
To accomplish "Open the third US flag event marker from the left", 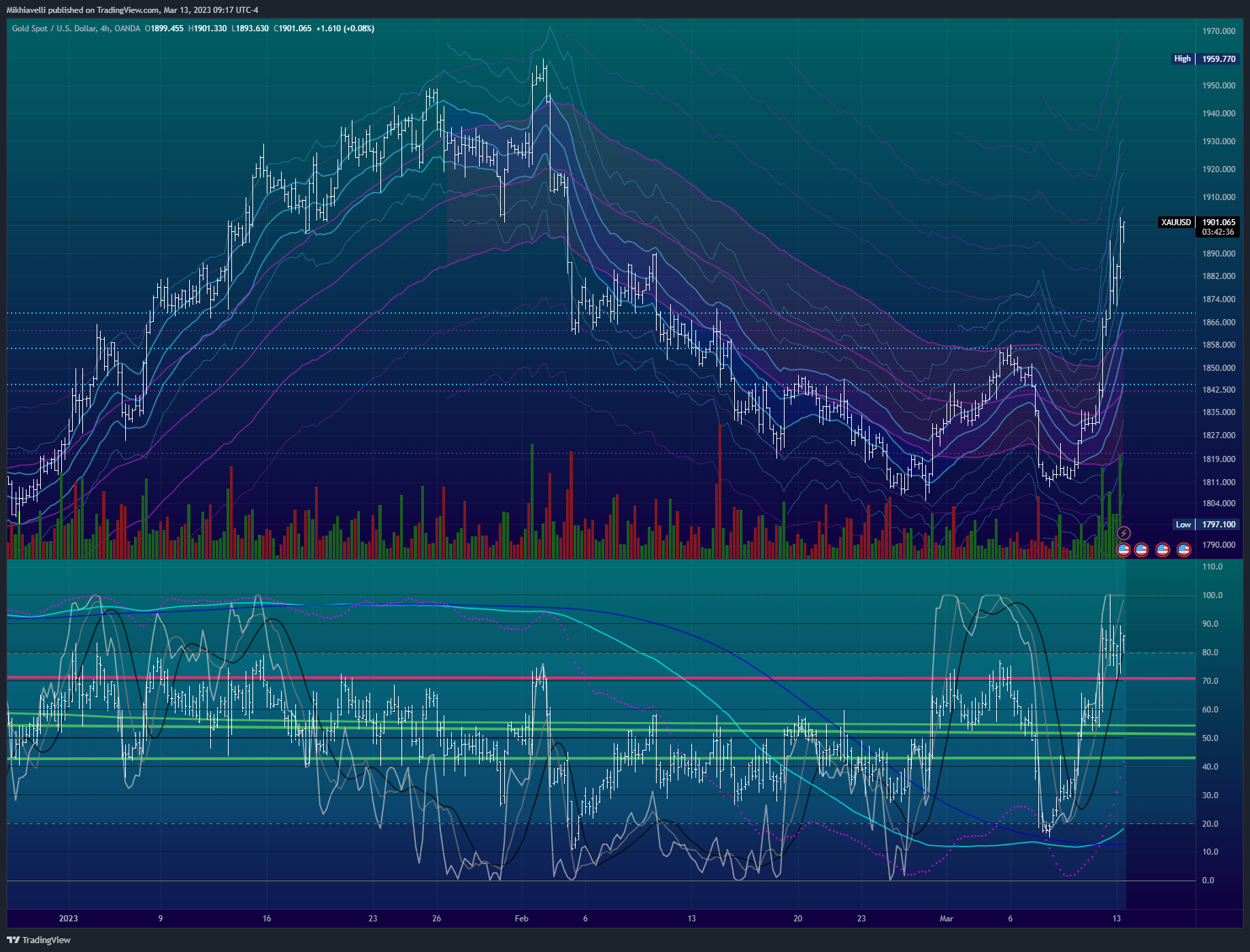I will click(1163, 549).
